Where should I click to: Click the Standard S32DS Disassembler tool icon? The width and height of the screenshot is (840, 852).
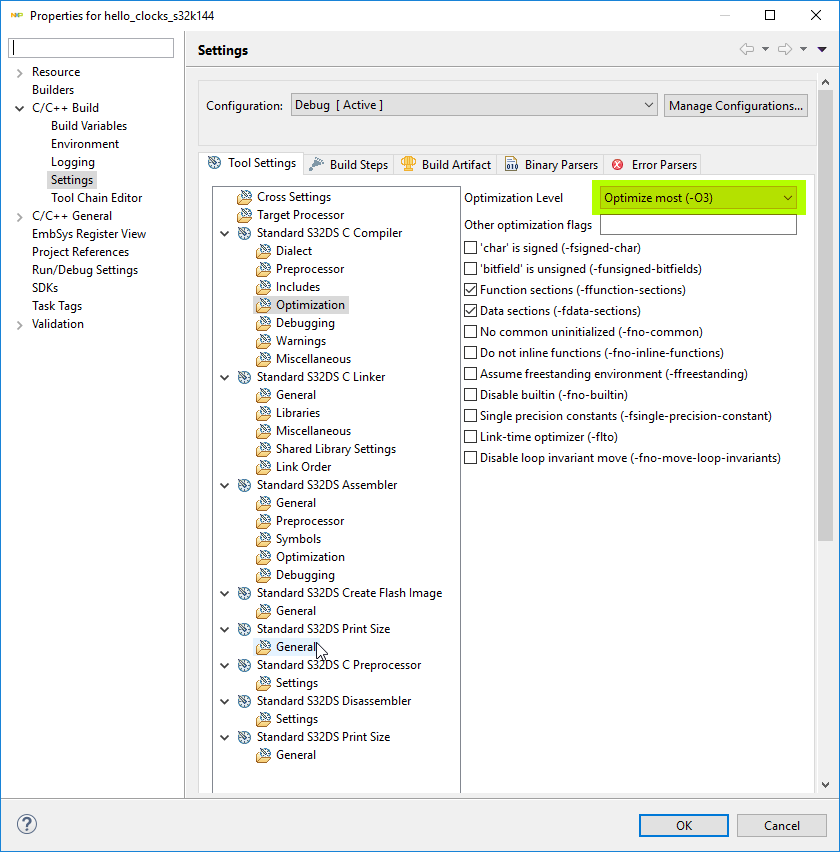[x=245, y=701]
